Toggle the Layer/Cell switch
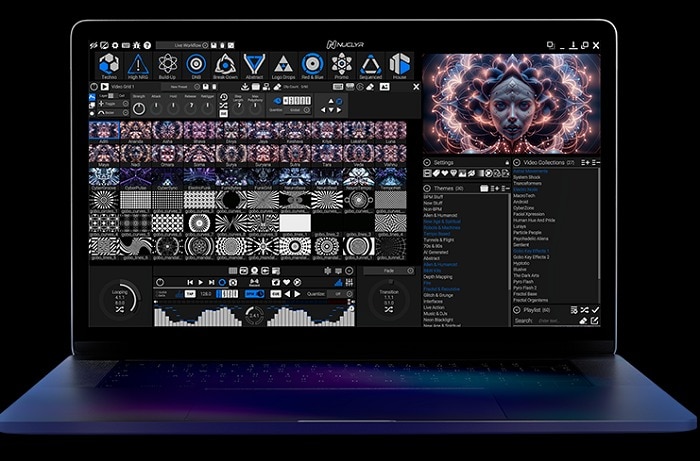 coord(112,96)
